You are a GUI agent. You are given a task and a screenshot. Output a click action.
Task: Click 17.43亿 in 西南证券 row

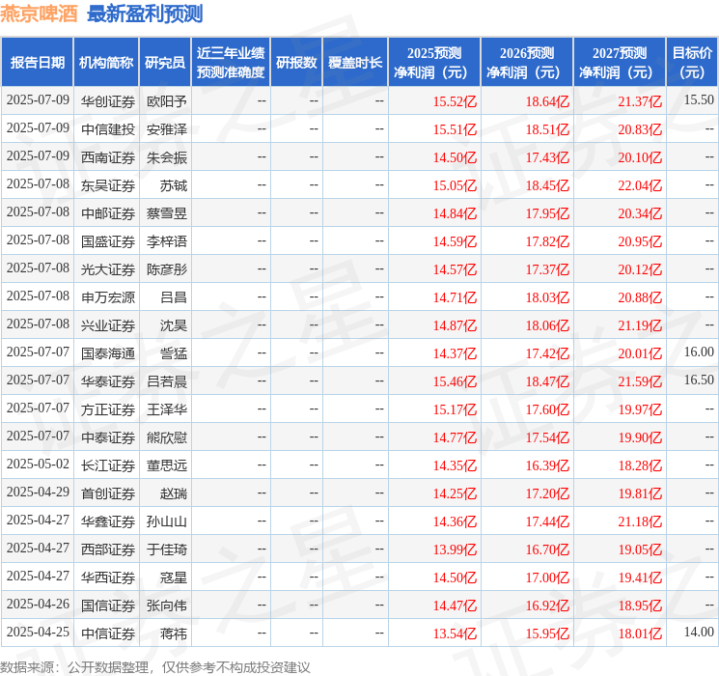(x=548, y=157)
